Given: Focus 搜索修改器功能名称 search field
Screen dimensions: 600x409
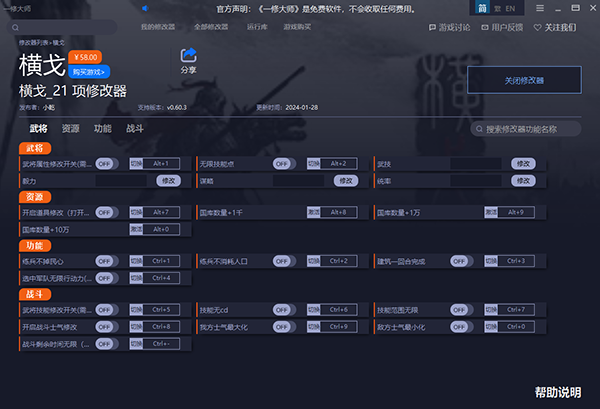Looking at the screenshot, I should coord(526,129).
